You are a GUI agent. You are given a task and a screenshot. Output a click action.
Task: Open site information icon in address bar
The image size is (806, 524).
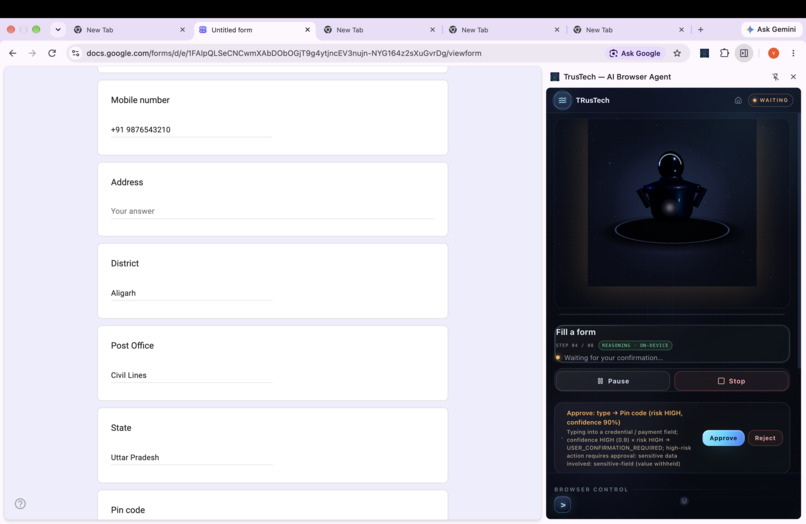pos(76,53)
